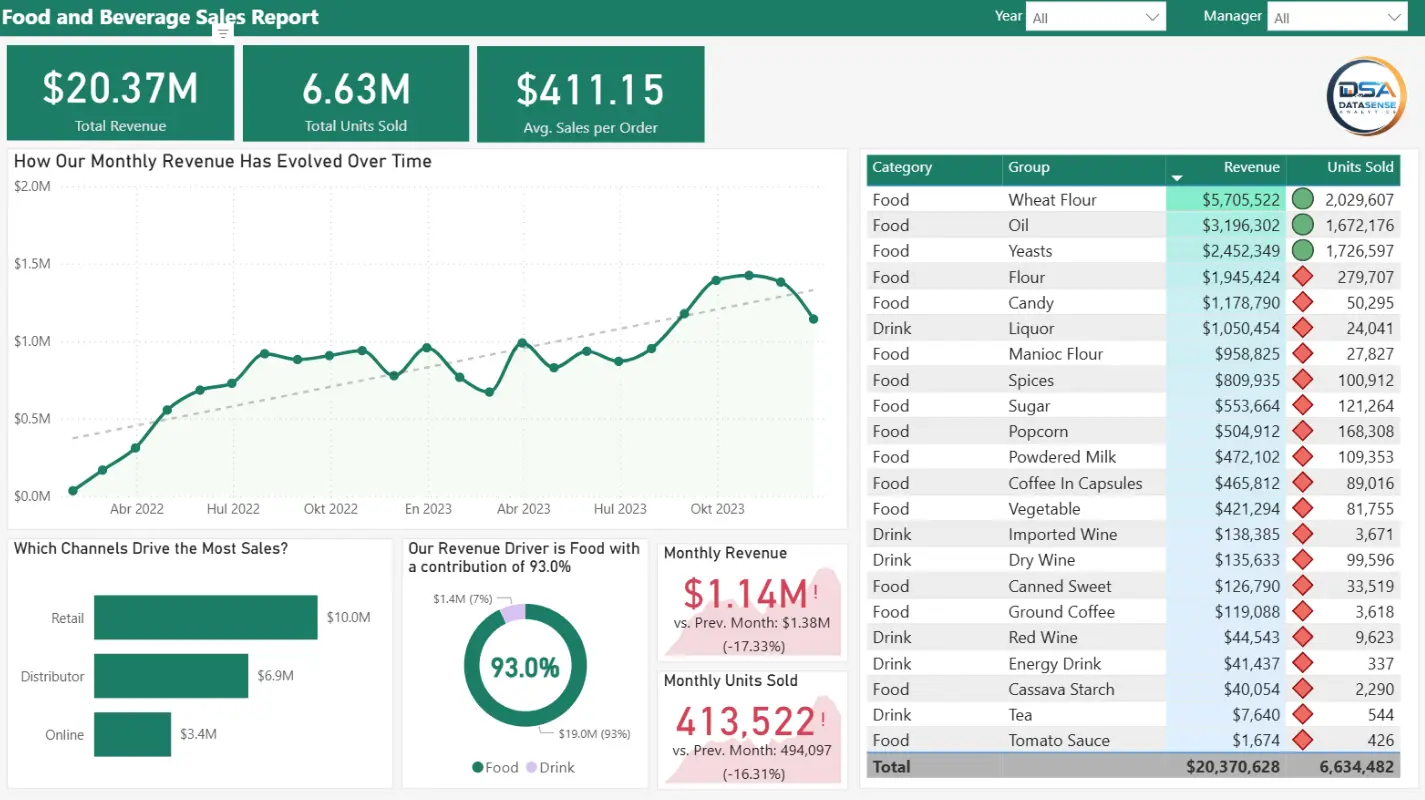Viewport: 1425px width, 800px height.
Task: Click the green circle indicator for Wheat Flour
Action: click(x=1302, y=199)
